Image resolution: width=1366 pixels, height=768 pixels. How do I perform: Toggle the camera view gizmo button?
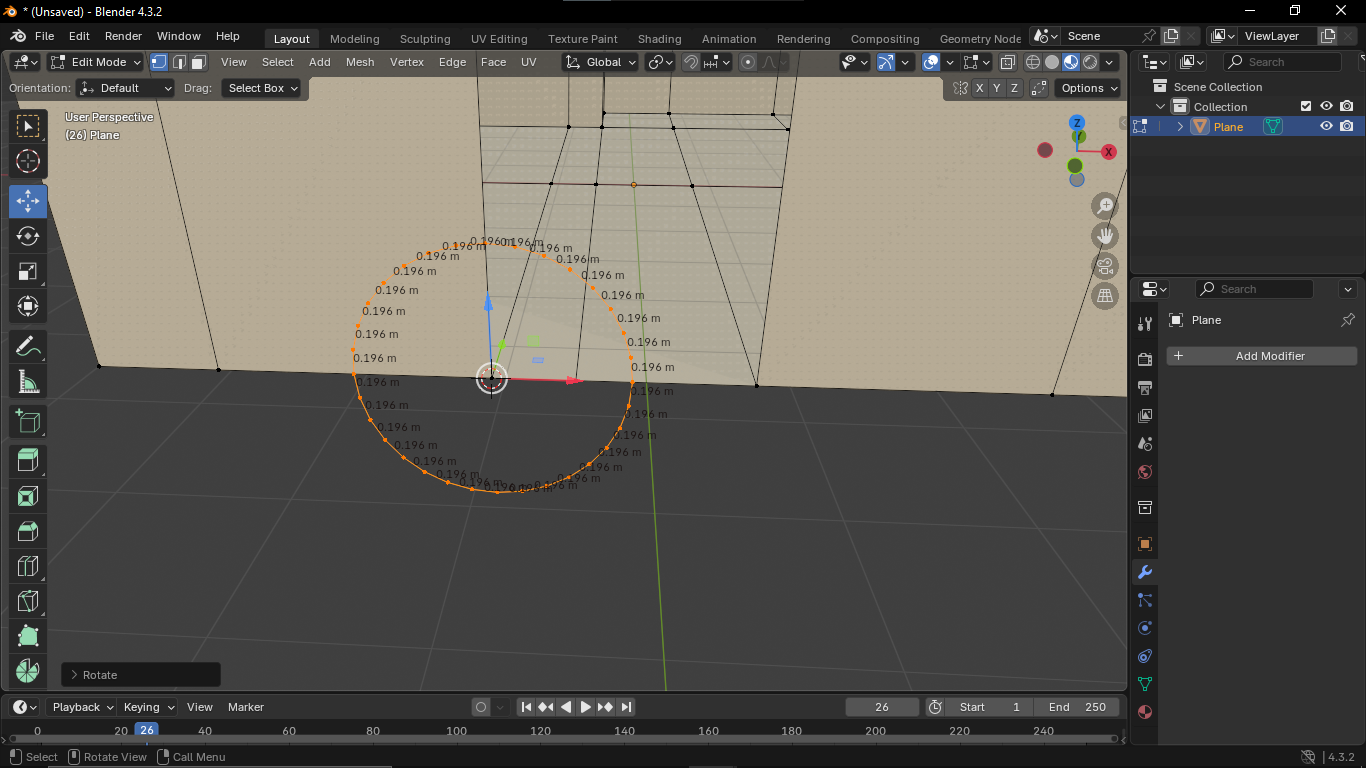pyautogui.click(x=1105, y=266)
